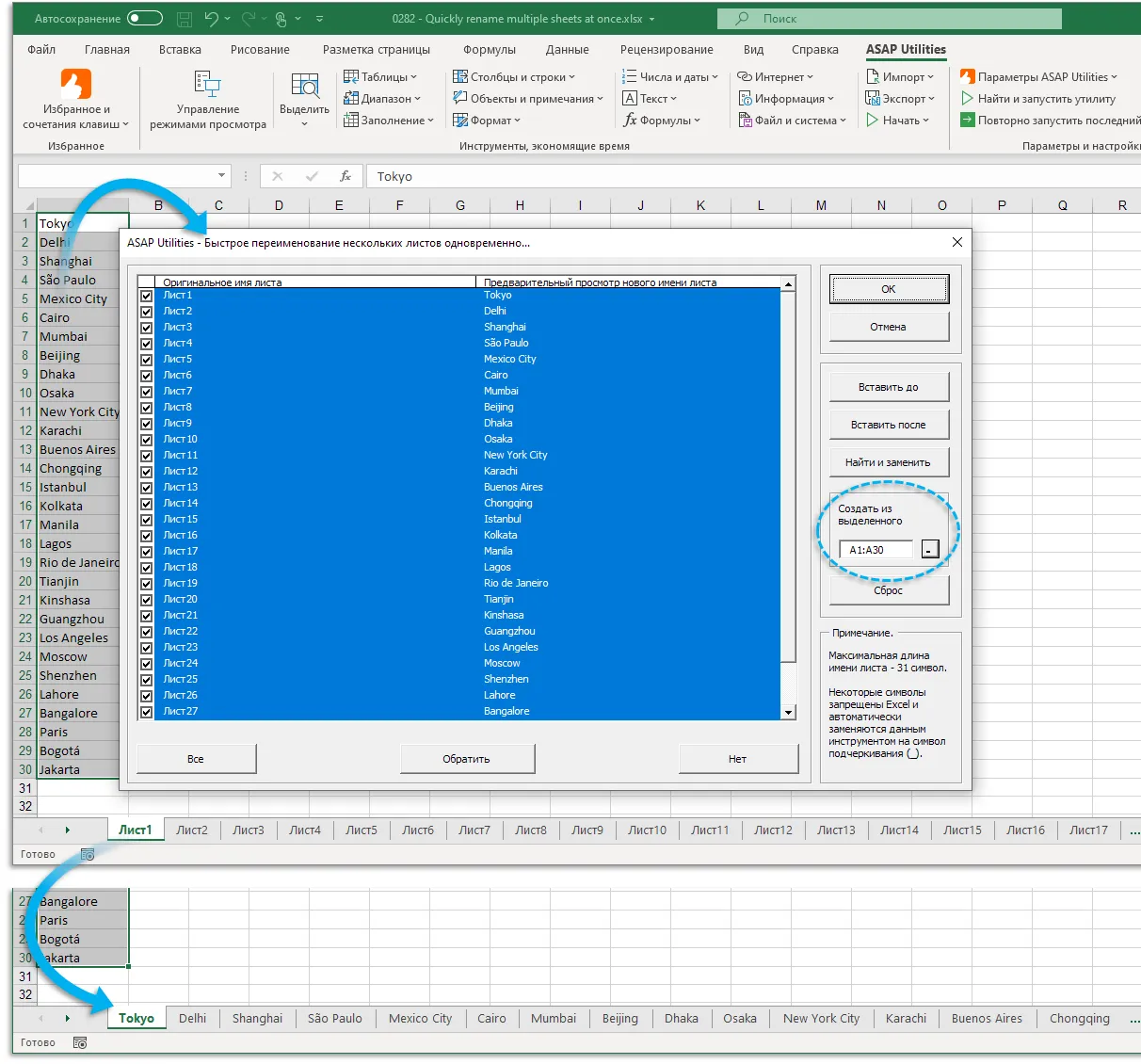
Task: Expand the Интернет dropdown
Action: click(x=776, y=77)
